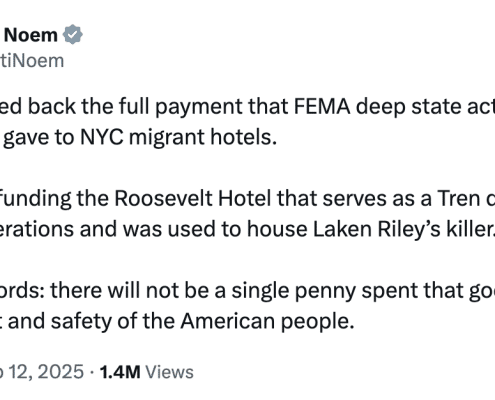The height and width of the screenshot is (400, 495).
Task: Click the words and safety in last line
Action: click(60, 322)
